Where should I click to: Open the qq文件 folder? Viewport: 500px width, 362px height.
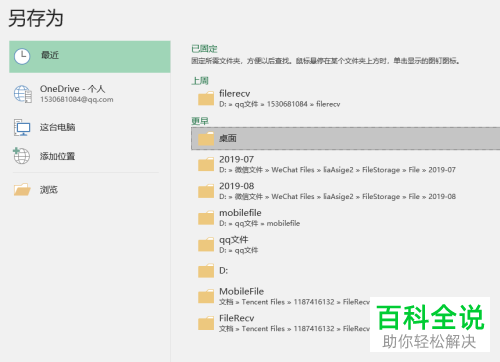345,244
